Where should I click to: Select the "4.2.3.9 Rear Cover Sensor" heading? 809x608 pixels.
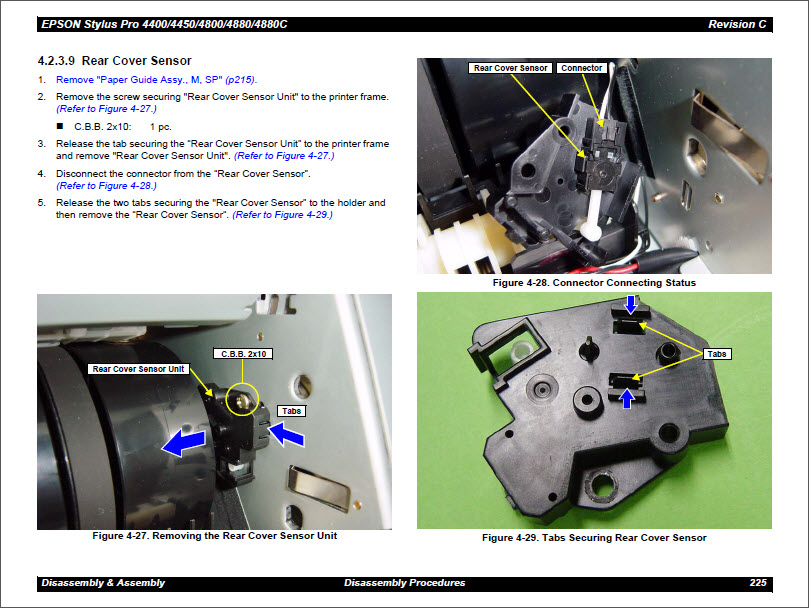(114, 61)
